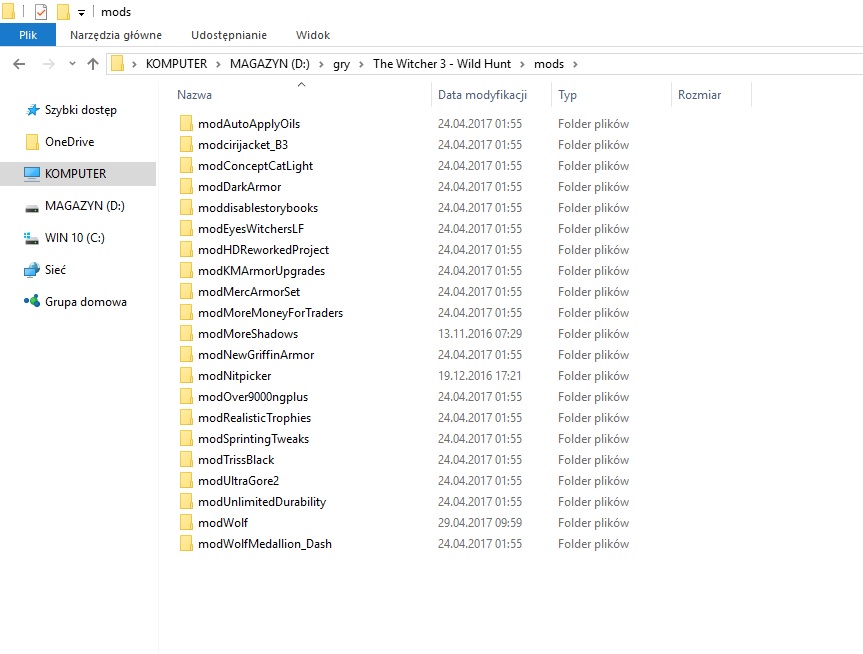Click gry in the address breadcrumb
The image size is (863, 654).
click(341, 64)
